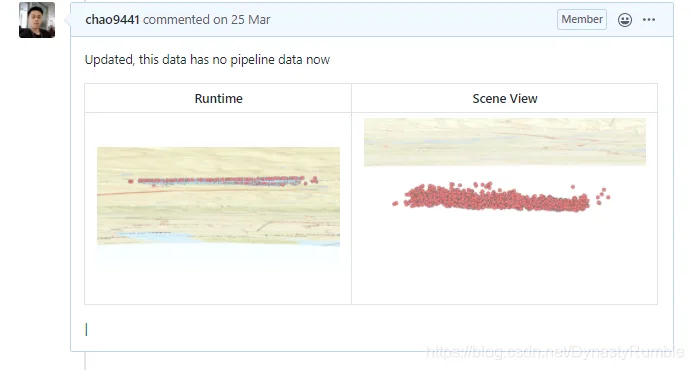Click the 'Updated, this data has no pipeline' text
The height and width of the screenshot is (370, 694).
[x=181, y=60]
